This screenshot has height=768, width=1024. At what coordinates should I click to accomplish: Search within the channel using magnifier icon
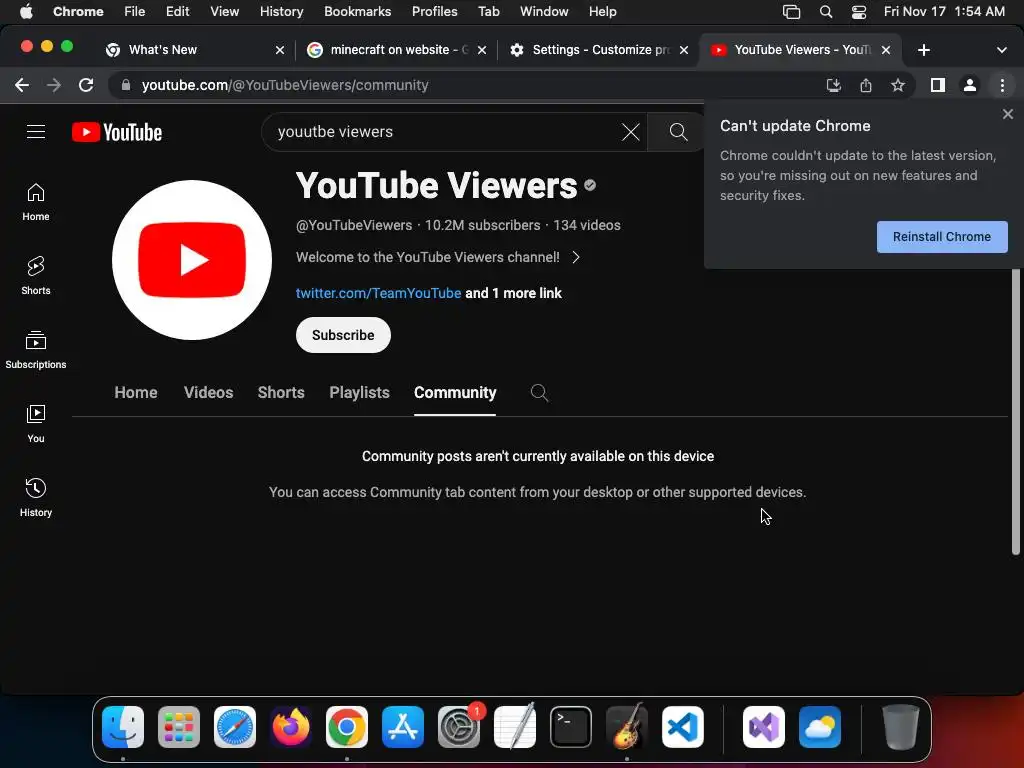click(539, 392)
